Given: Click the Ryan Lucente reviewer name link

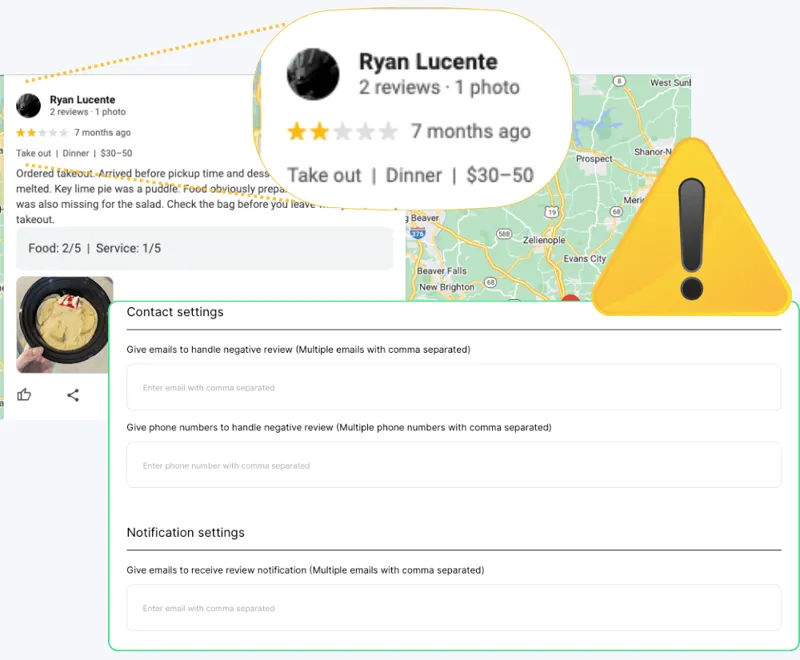Looking at the screenshot, I should tap(82, 99).
